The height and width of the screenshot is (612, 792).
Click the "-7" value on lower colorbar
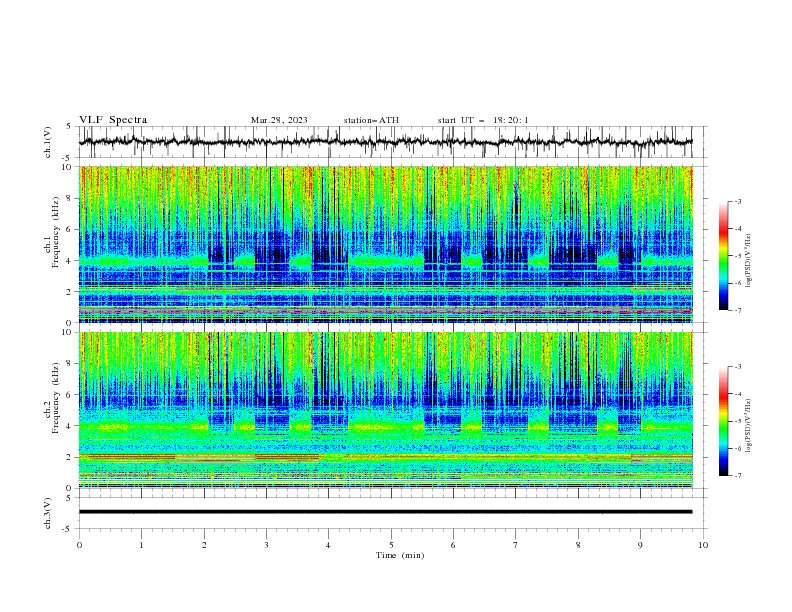pyautogui.click(x=738, y=475)
